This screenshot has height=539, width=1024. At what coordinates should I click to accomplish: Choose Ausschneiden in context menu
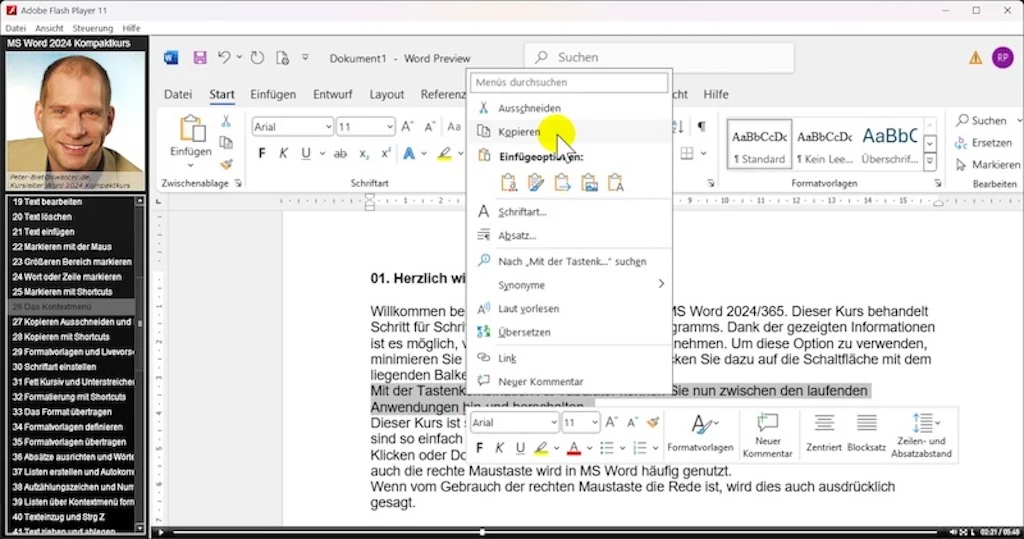tap(571, 108)
